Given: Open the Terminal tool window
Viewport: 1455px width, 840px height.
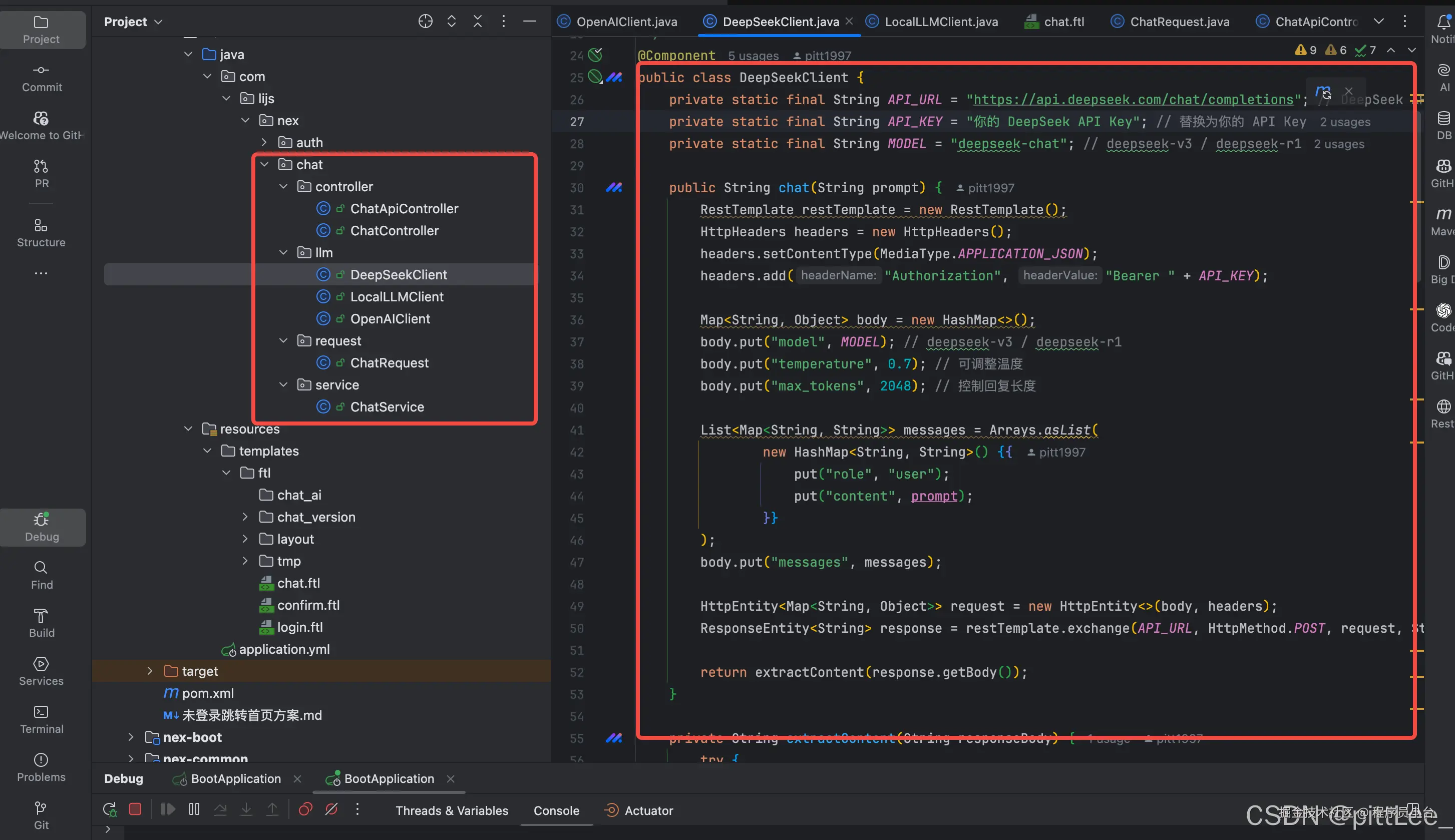Looking at the screenshot, I should (x=41, y=719).
